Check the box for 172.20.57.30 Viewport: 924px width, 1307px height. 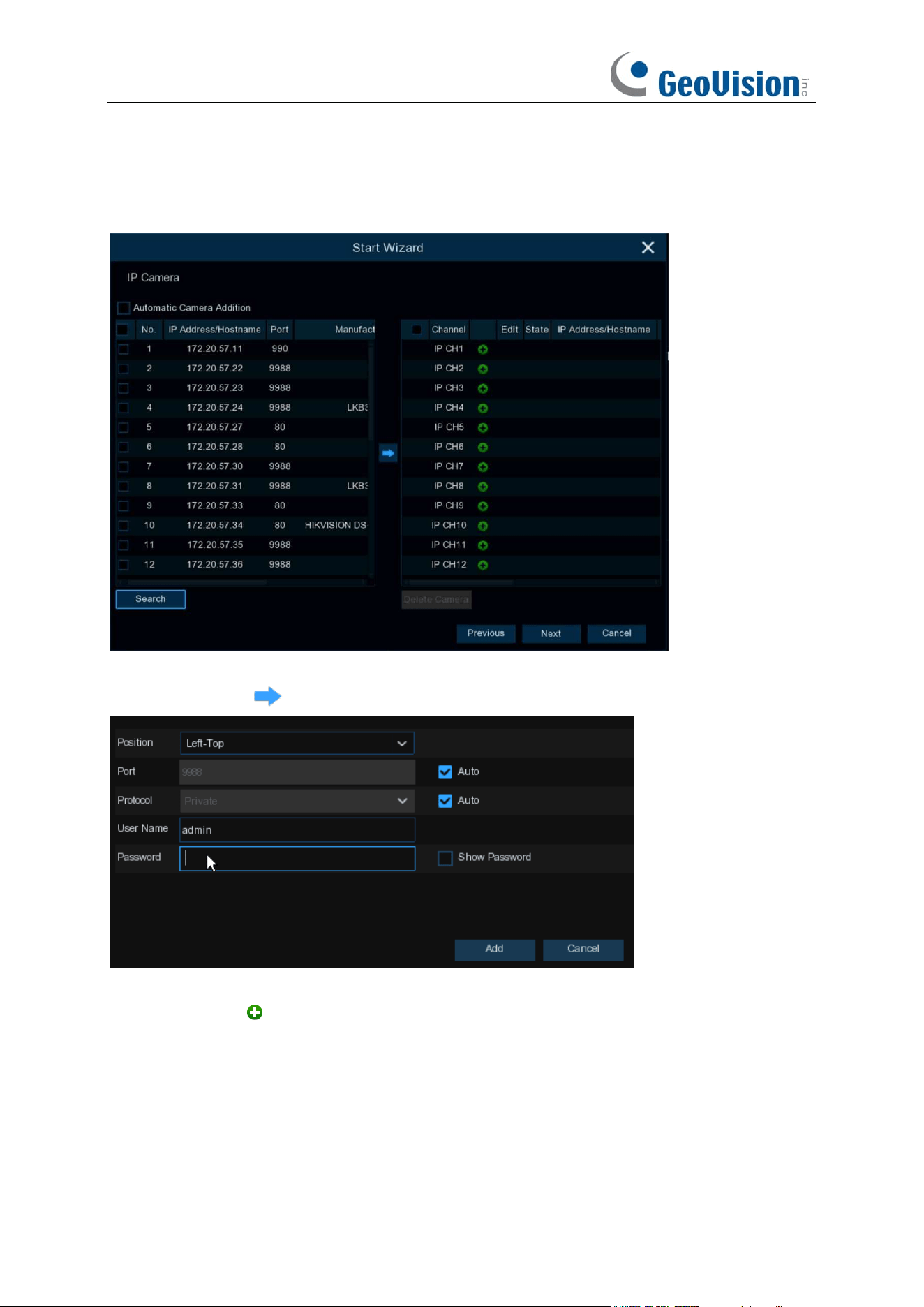[124, 466]
